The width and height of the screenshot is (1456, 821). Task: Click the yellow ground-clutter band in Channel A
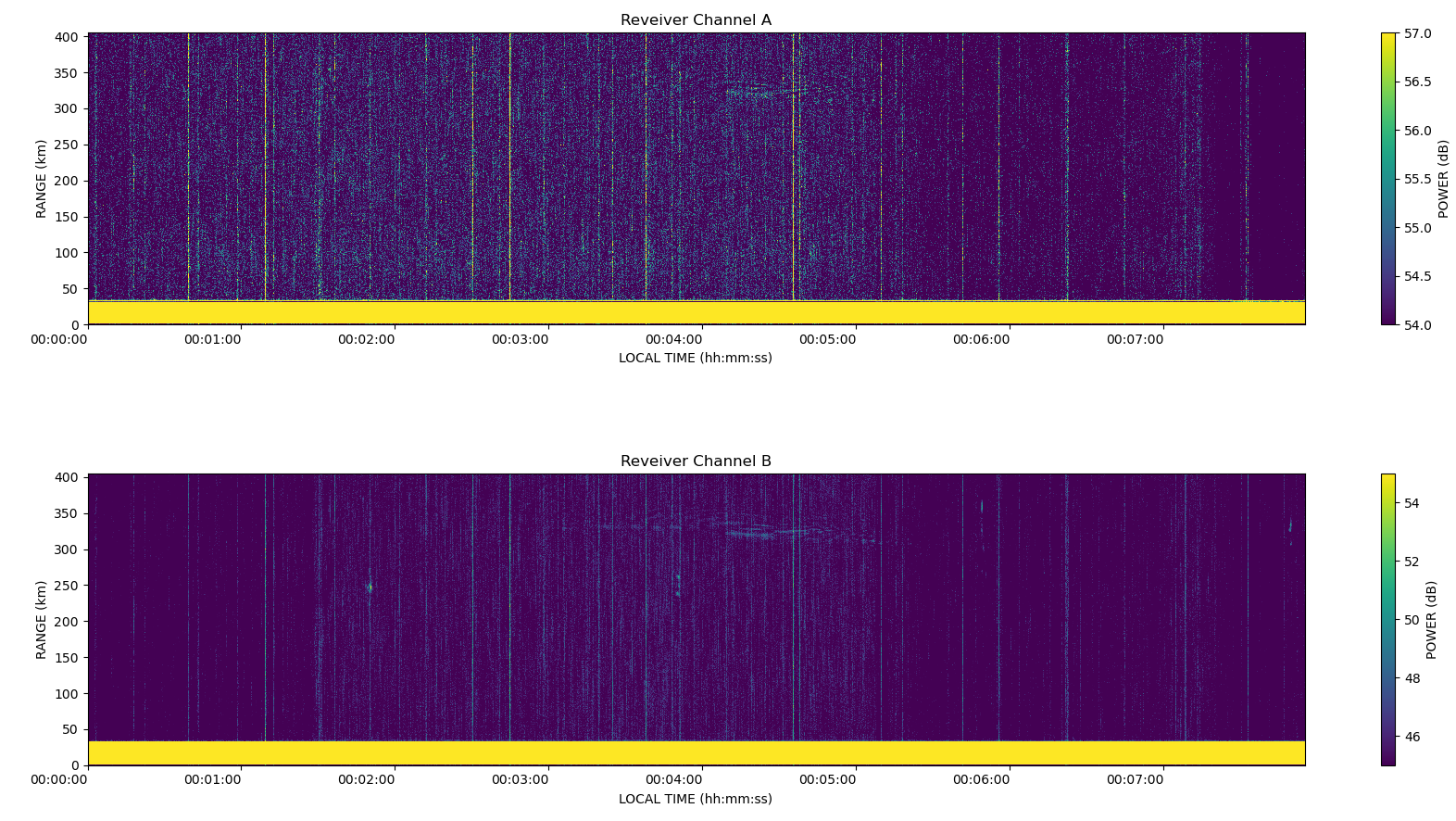click(x=697, y=312)
